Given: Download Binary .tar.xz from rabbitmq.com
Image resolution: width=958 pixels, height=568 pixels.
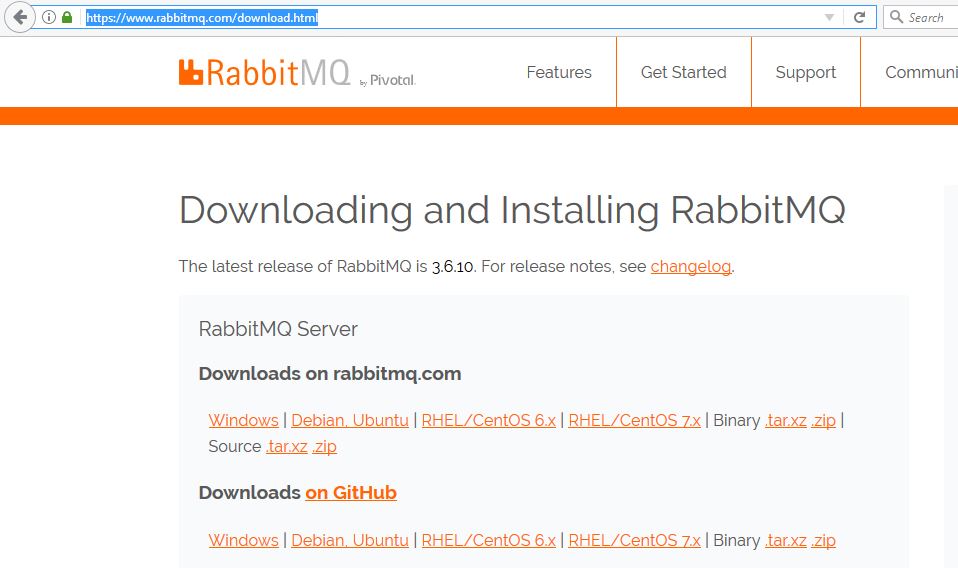Looking at the screenshot, I should tap(786, 420).
